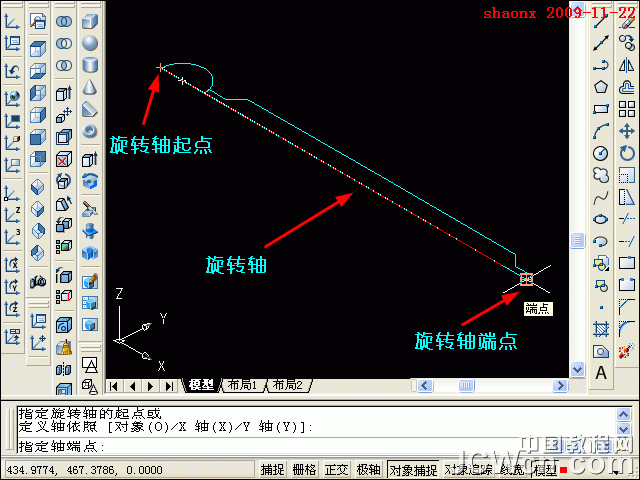Select the Rectangle tool
The width and height of the screenshot is (640, 480).
pos(600,109)
